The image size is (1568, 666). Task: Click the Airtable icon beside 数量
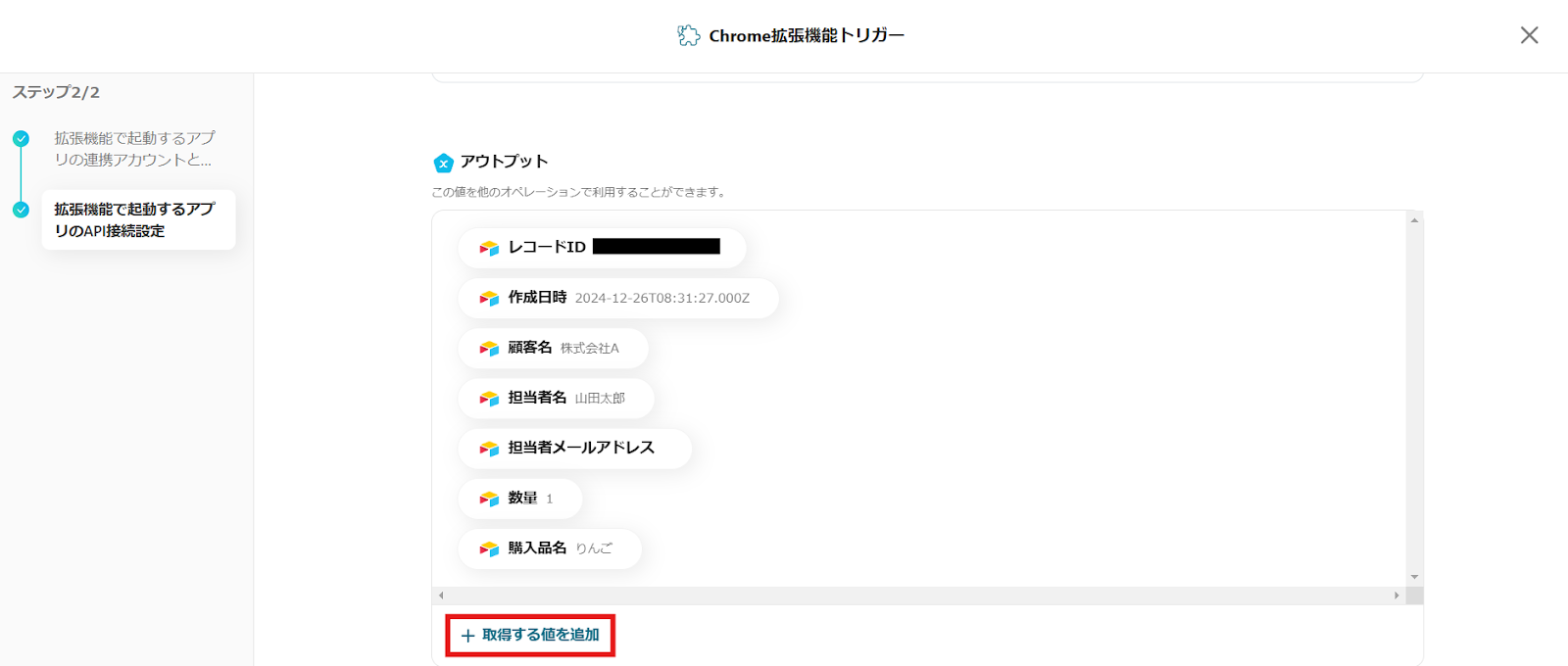point(489,499)
